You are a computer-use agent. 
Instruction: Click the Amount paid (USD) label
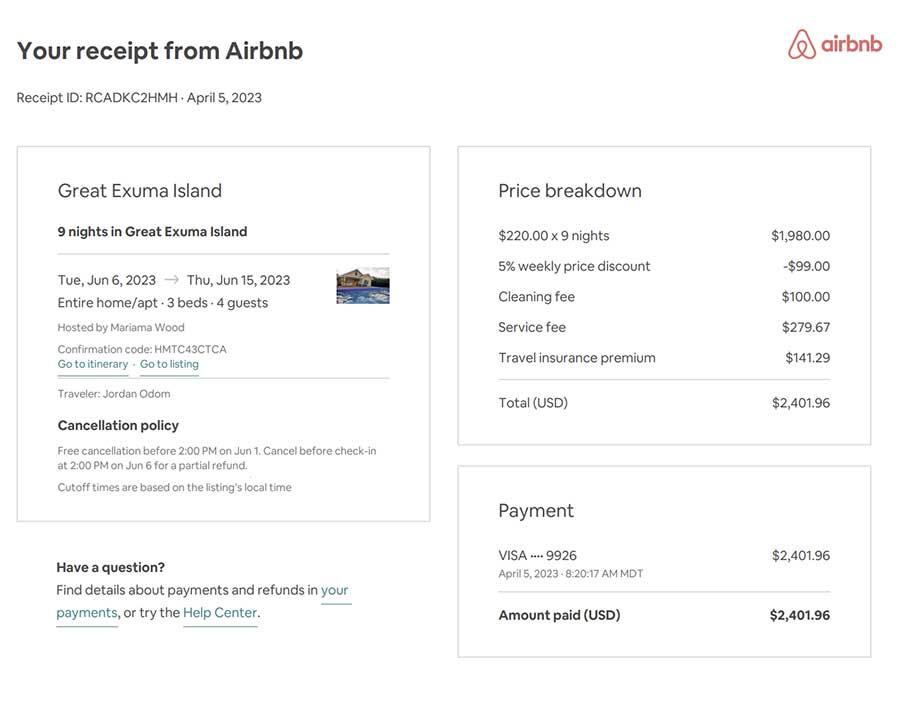559,616
